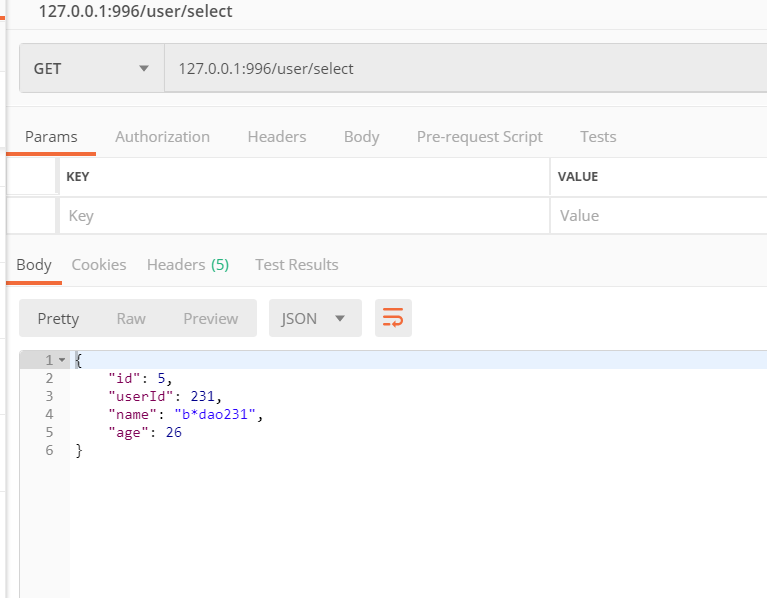This screenshot has width=767, height=598.
Task: Switch response view to Preview
Action: coord(210,318)
